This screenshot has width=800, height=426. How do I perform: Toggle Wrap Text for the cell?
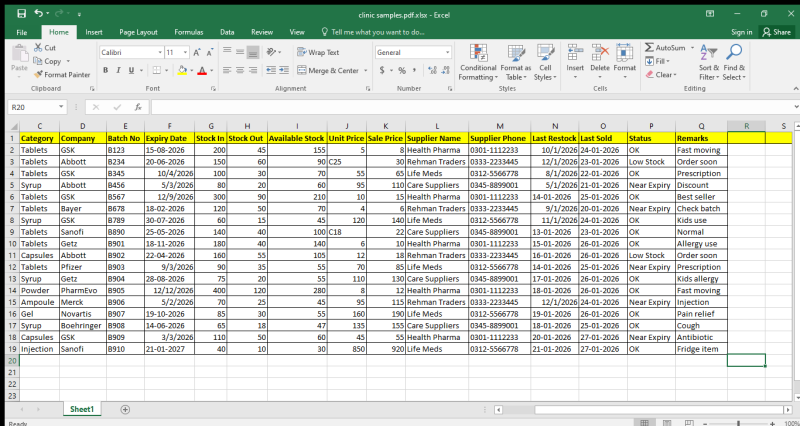tap(318, 52)
